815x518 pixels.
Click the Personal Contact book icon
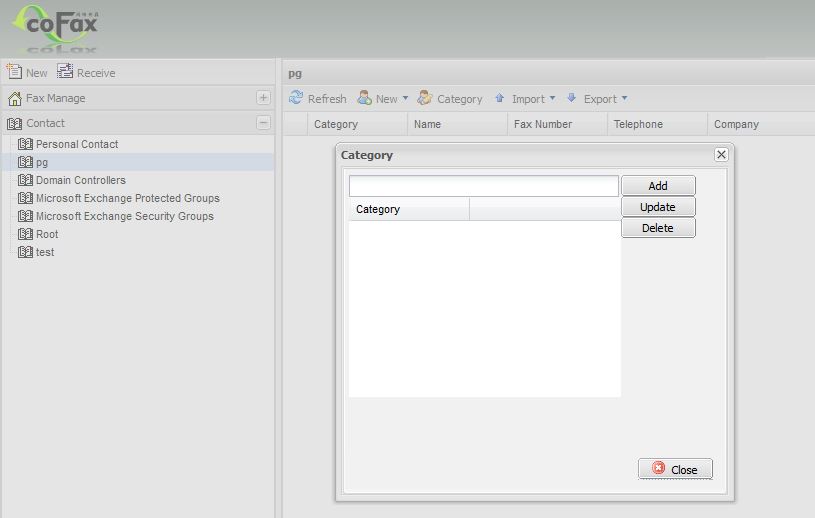pos(25,144)
